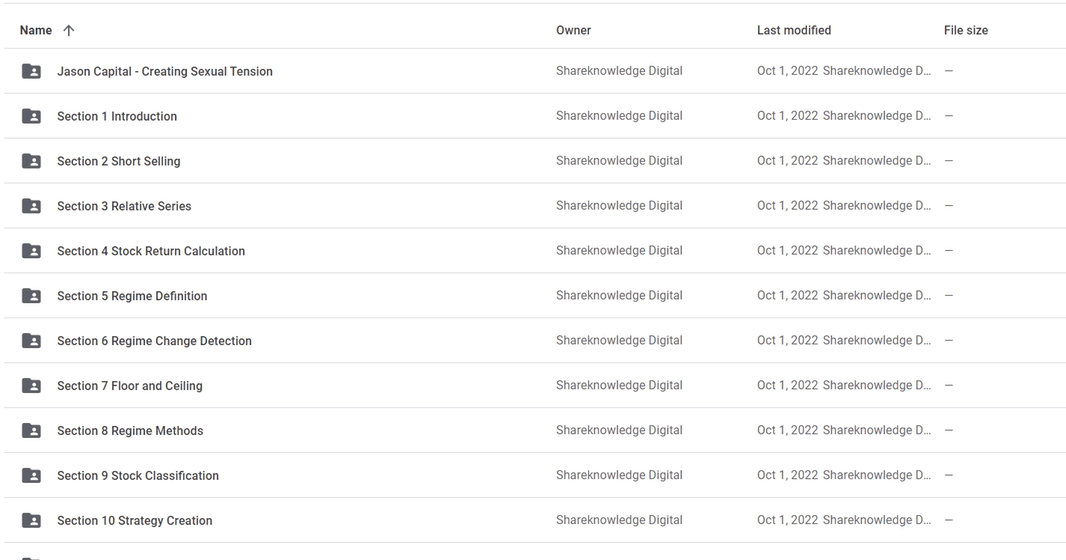Click Oct 1, 2022 date for Section 9

click(x=787, y=475)
